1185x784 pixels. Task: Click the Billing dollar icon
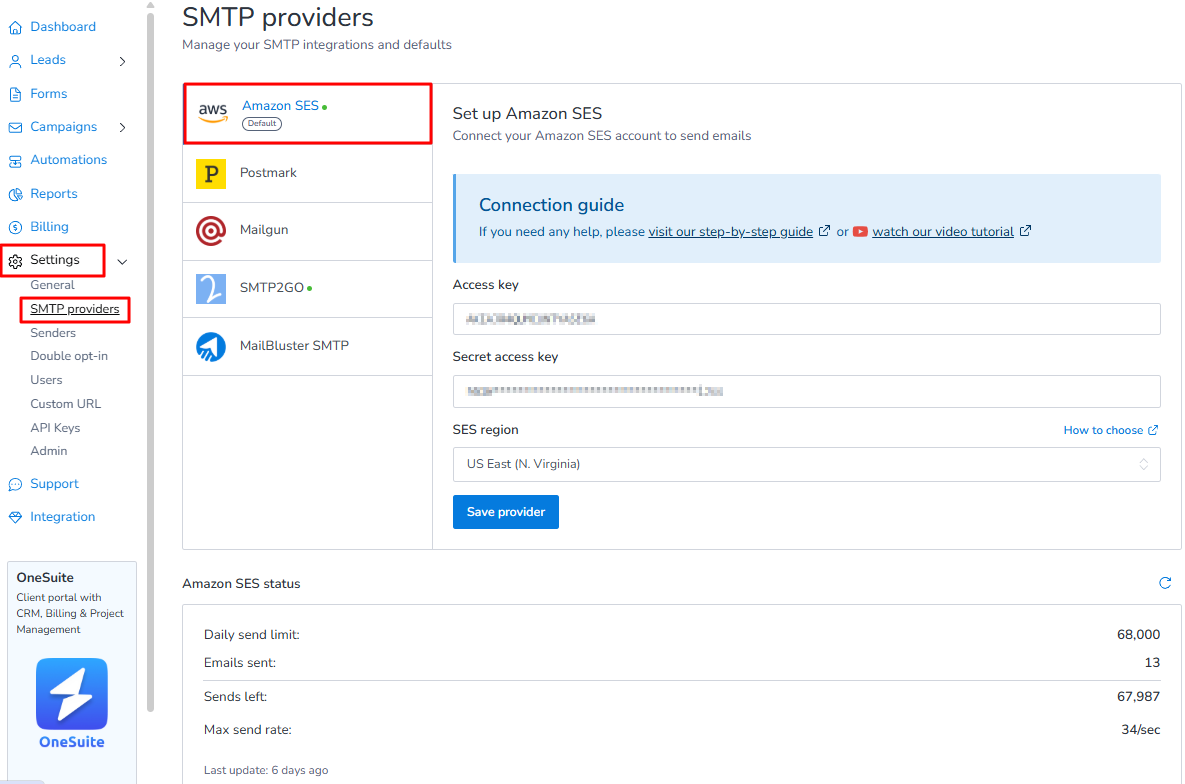pos(15,228)
